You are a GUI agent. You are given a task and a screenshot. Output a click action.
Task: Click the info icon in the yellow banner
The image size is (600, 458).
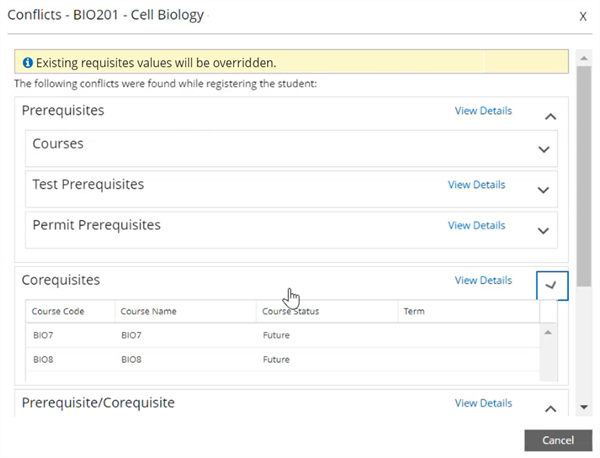28,62
